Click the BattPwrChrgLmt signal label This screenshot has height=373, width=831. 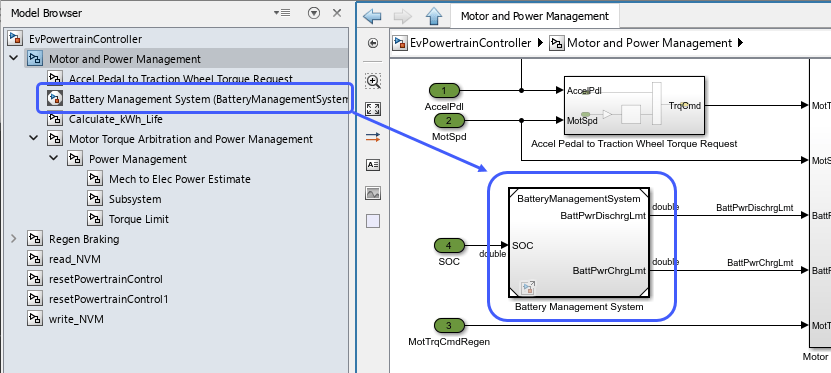click(x=760, y=262)
